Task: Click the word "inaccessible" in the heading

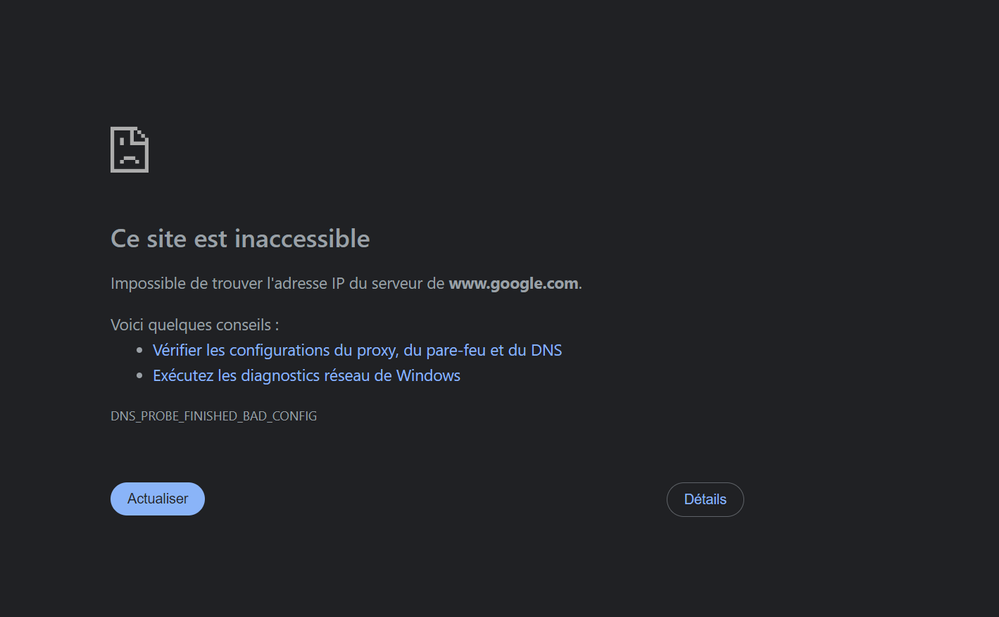Action: click(302, 239)
